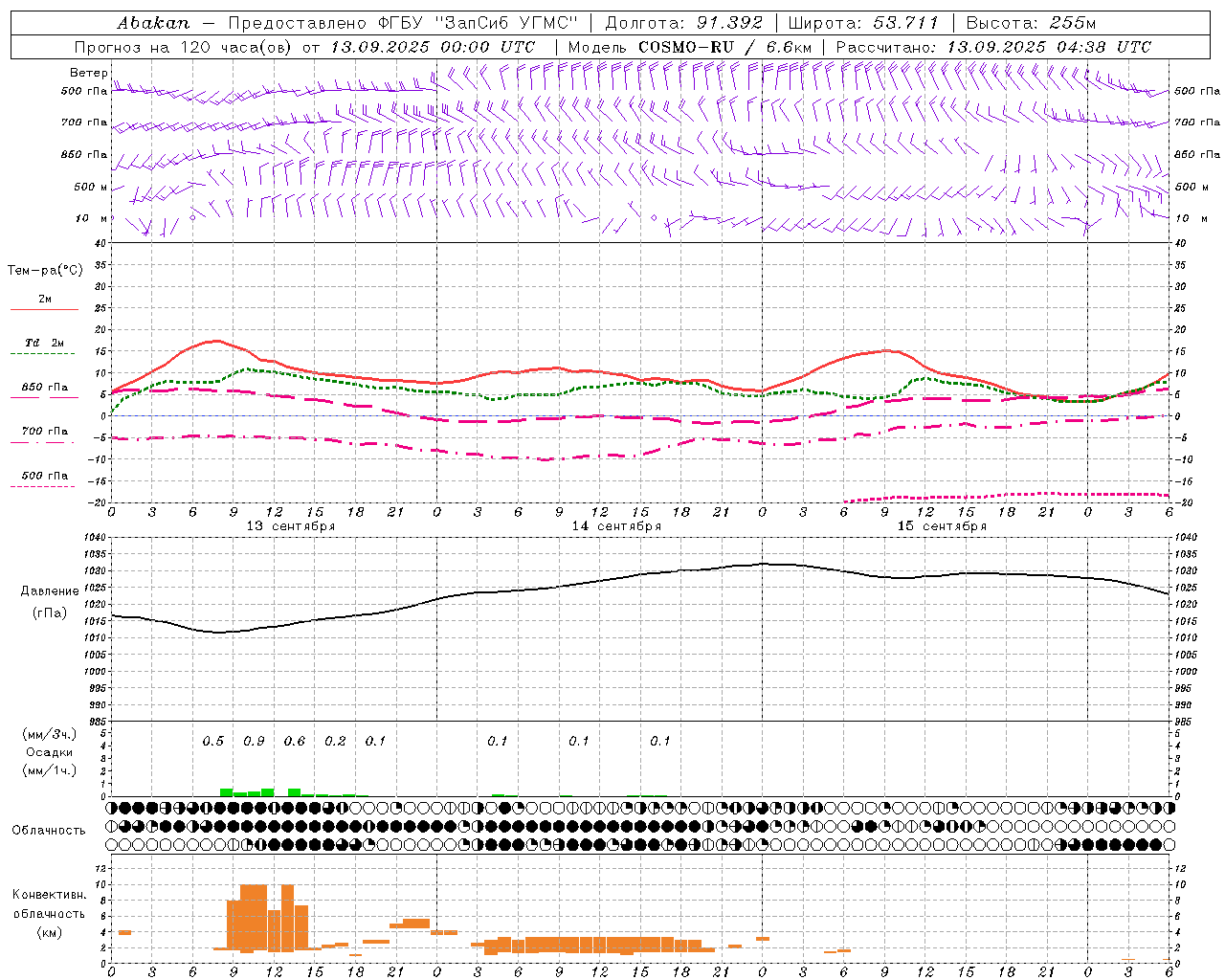
Task: Click the station name "Abakan" in header
Action: 153,23
